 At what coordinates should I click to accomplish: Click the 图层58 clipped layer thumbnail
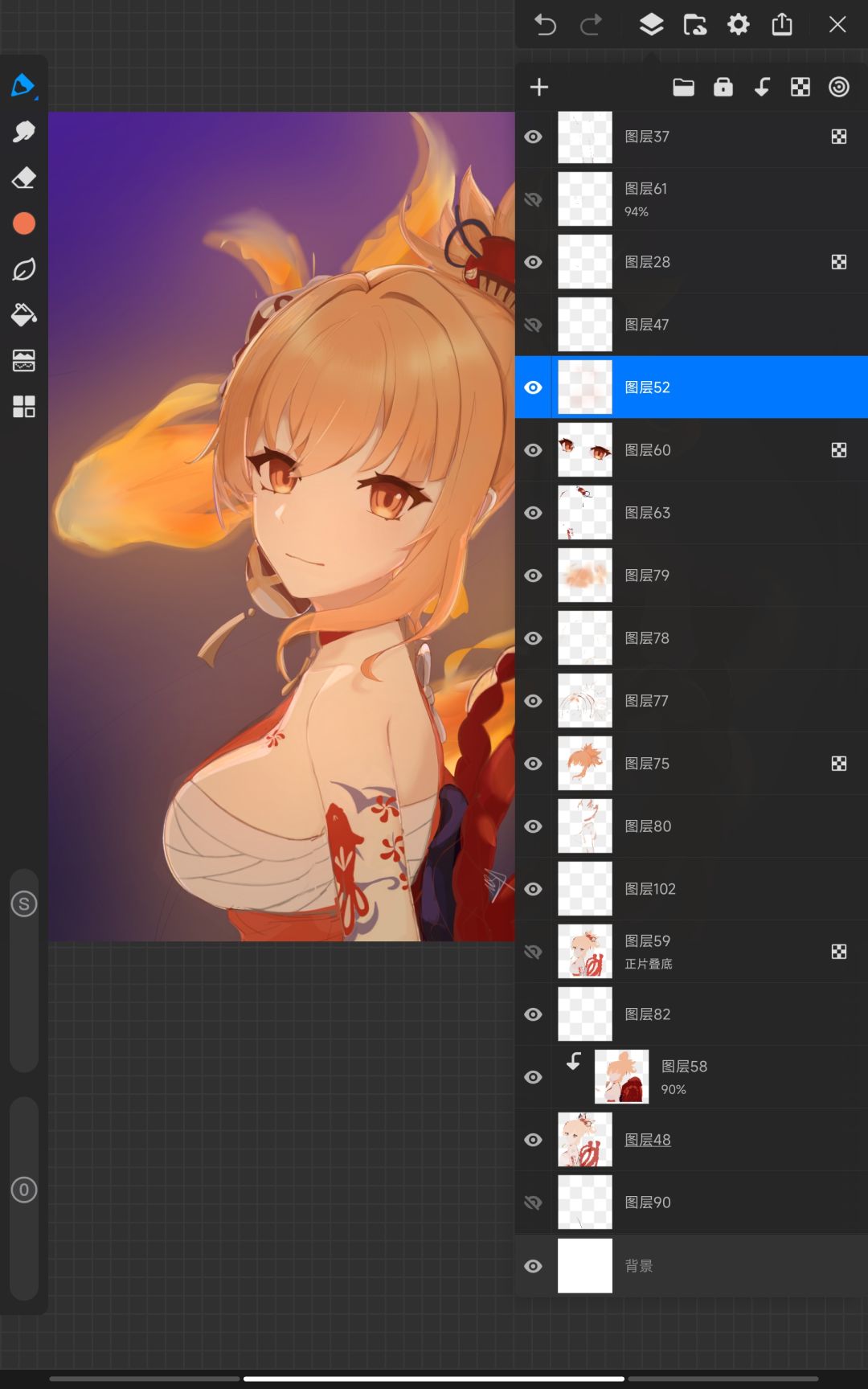[x=621, y=1077]
